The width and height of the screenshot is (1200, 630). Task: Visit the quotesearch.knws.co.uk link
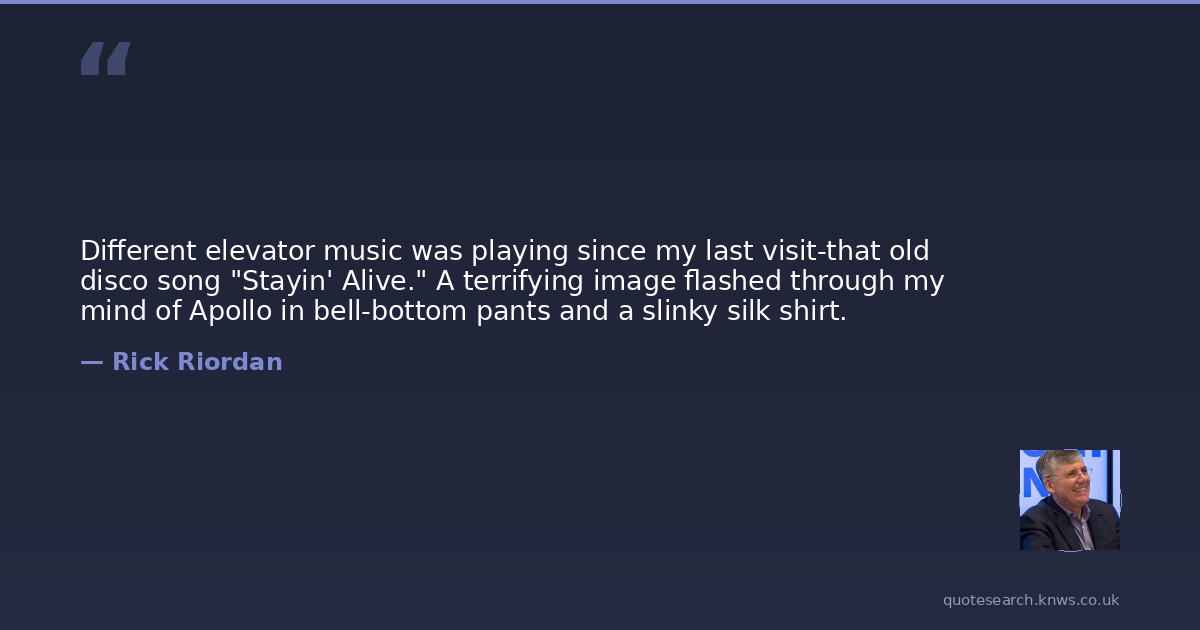(x=1031, y=600)
